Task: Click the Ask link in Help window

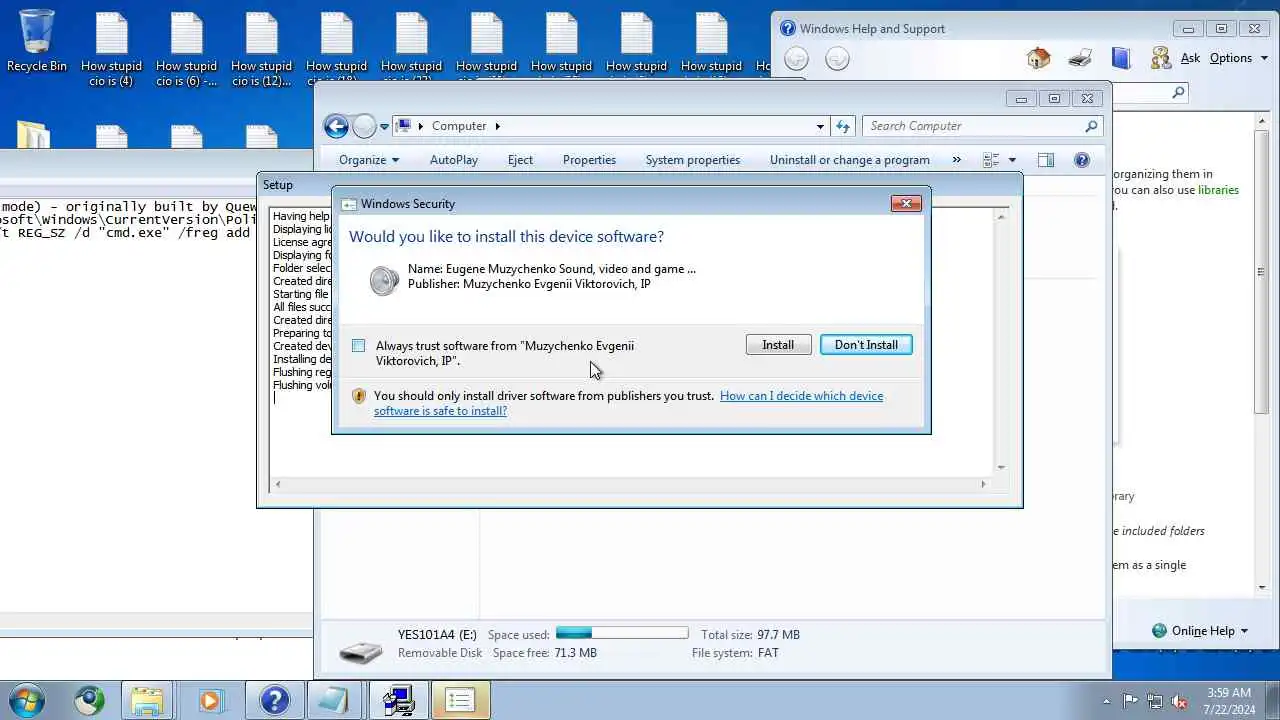Action: click(x=1190, y=58)
